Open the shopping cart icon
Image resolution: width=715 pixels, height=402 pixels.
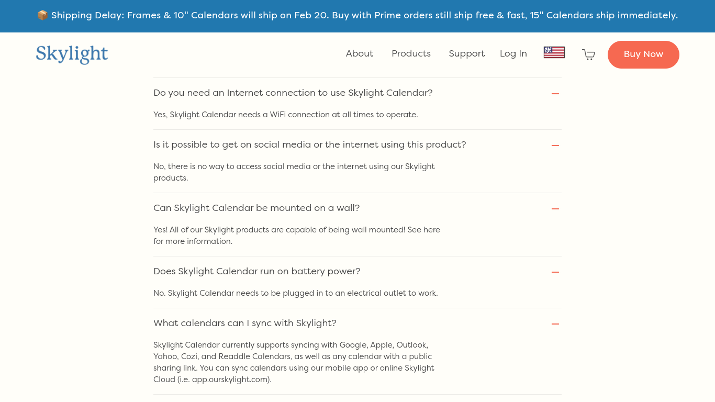pos(589,55)
